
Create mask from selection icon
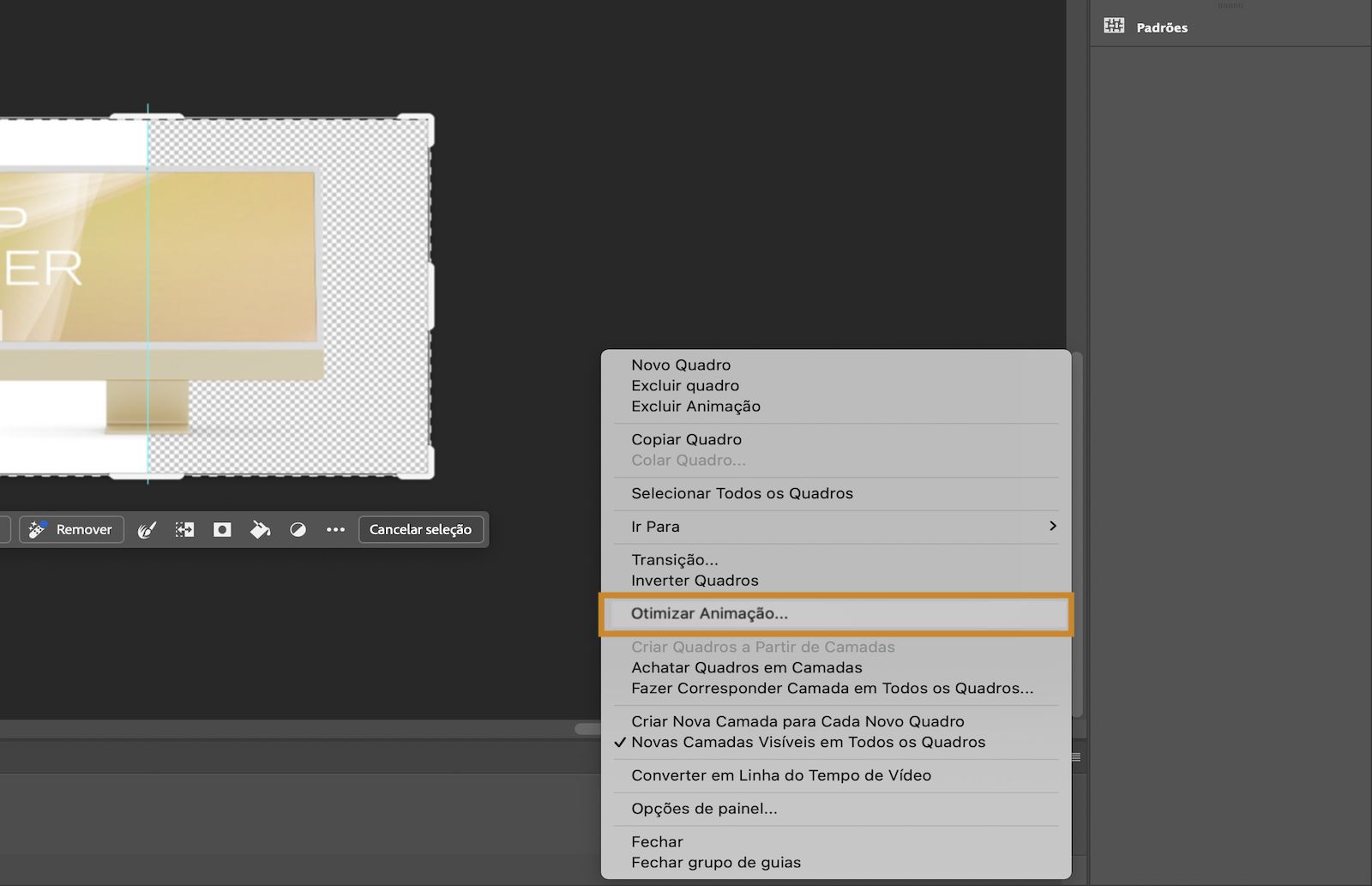click(x=222, y=530)
